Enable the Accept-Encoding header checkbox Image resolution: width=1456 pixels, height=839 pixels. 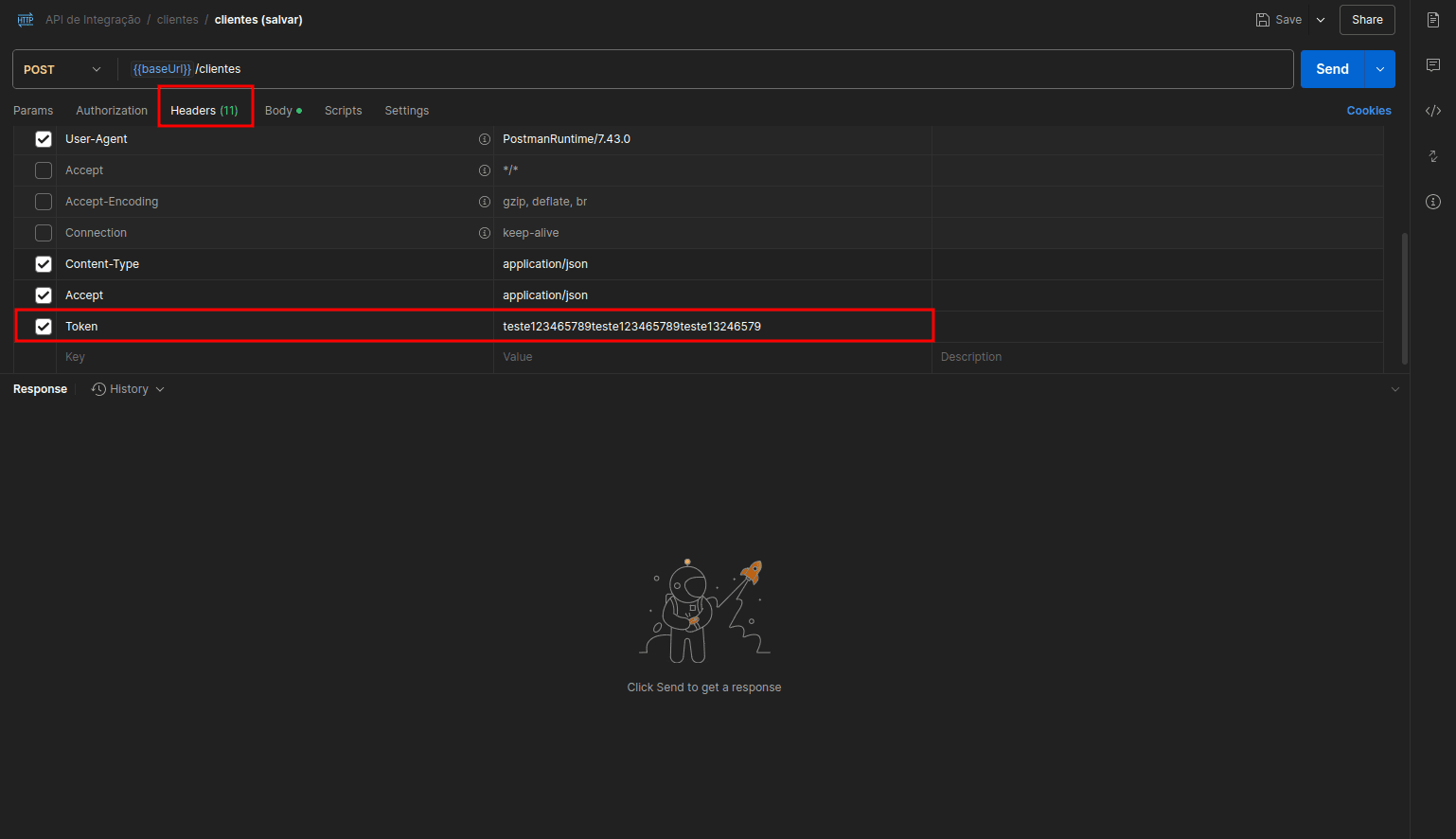point(44,202)
